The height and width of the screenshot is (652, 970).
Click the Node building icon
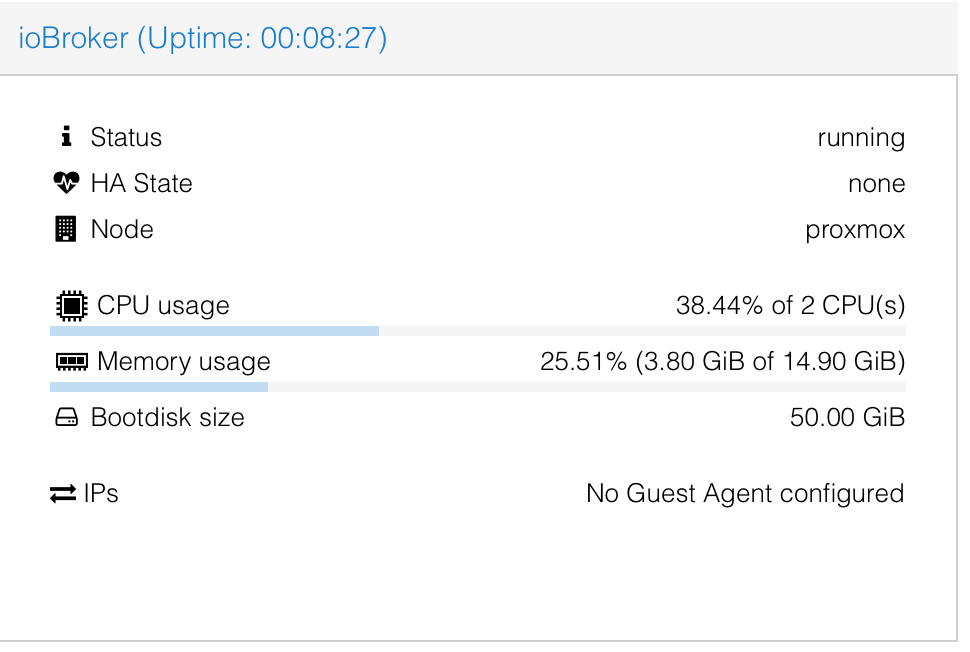point(66,229)
